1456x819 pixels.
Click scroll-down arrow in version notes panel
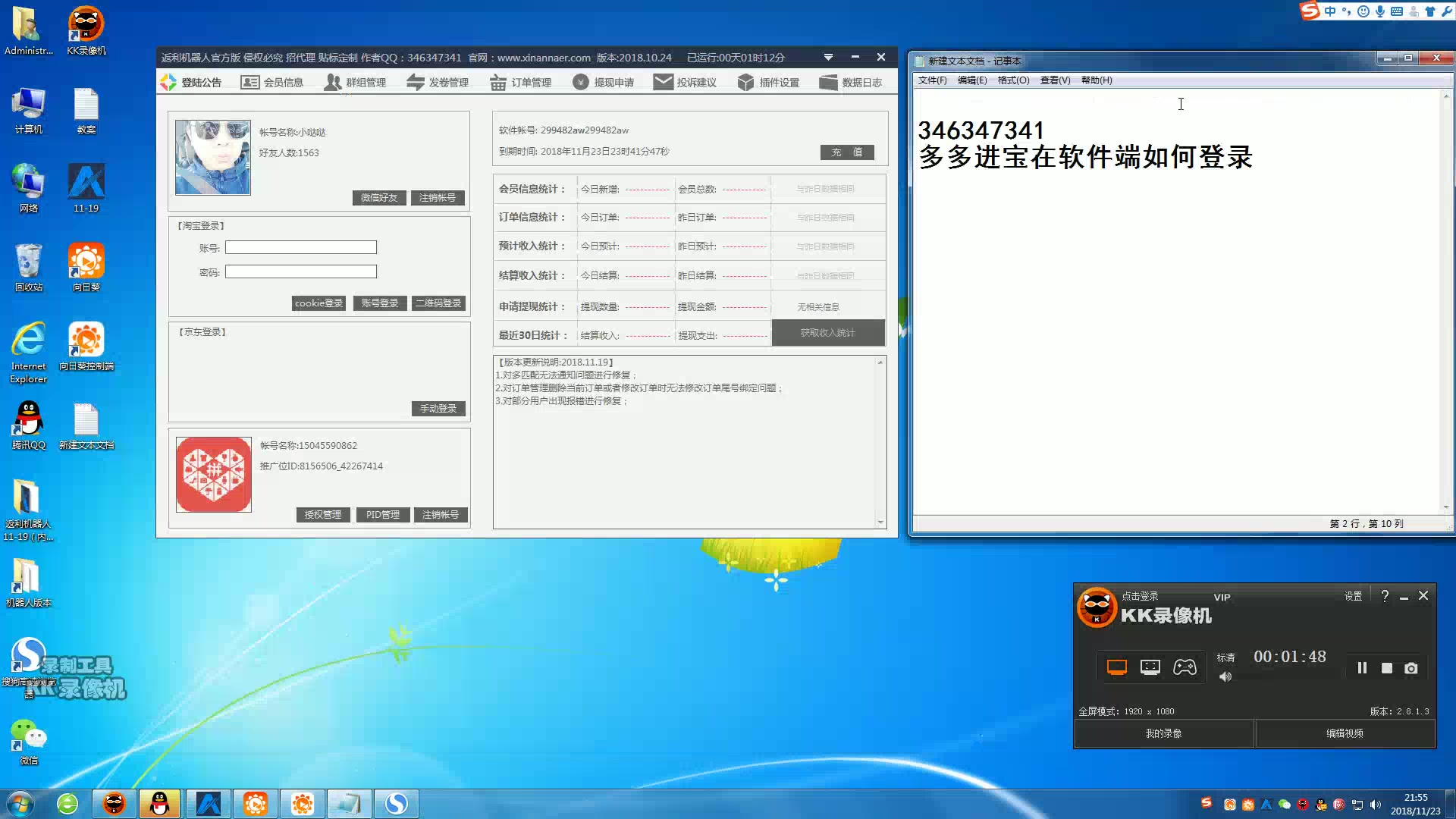point(880,522)
